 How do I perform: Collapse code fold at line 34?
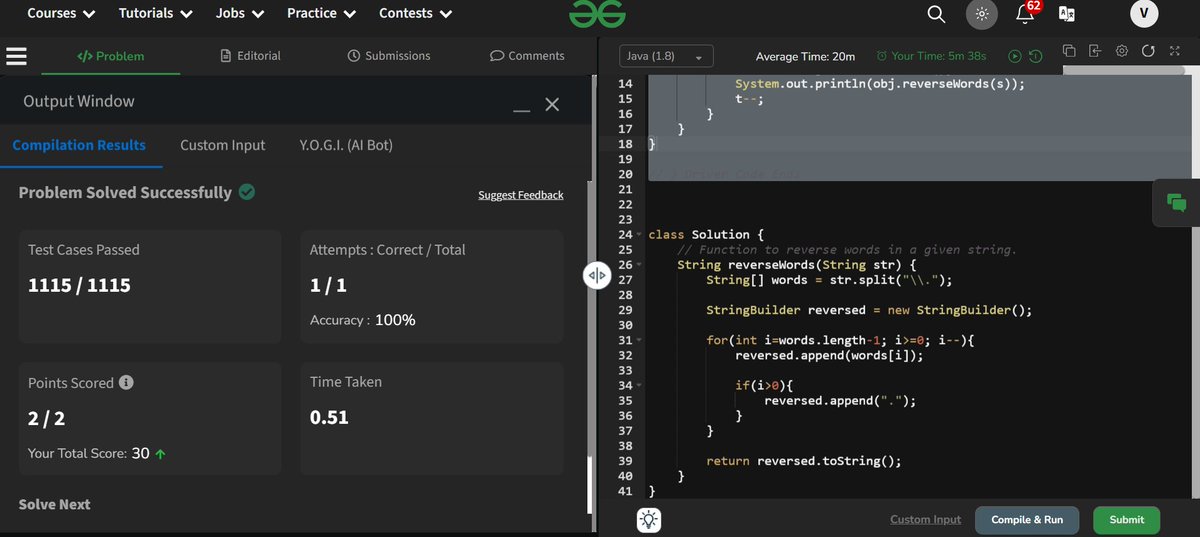(638, 385)
